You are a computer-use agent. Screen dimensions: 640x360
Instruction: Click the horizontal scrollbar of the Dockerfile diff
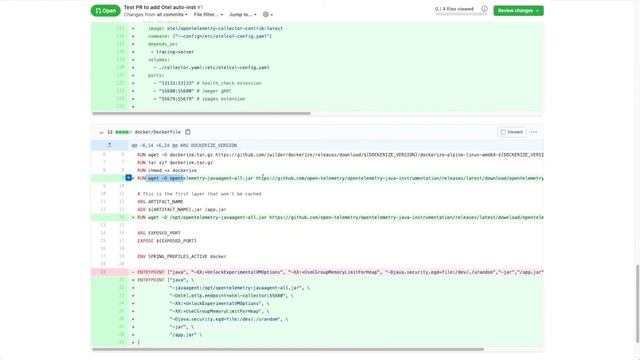288,349
